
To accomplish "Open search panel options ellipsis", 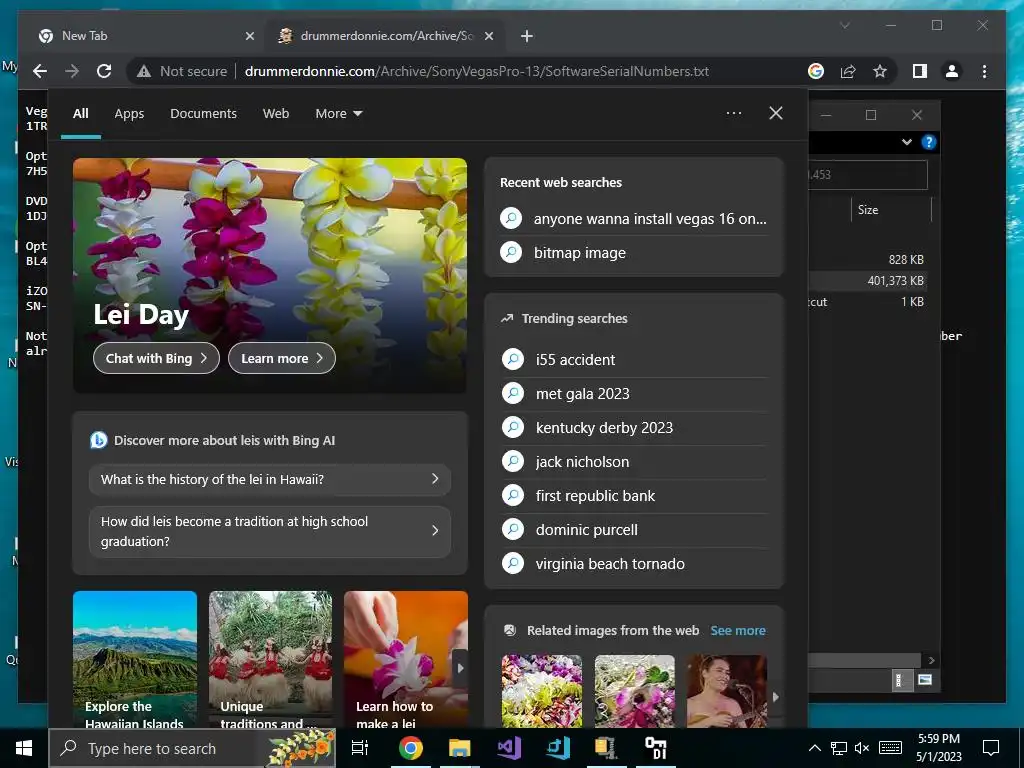I will 734,113.
